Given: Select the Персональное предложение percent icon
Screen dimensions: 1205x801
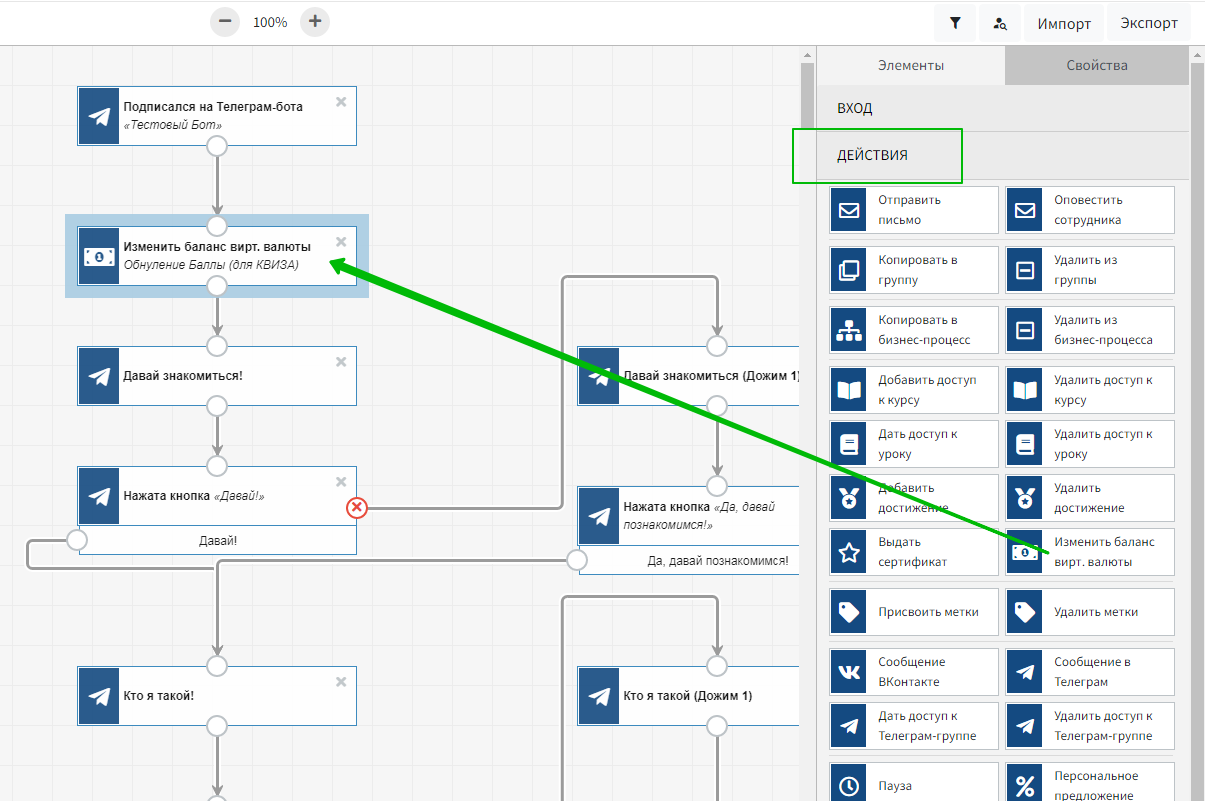Looking at the screenshot, I should 1025,786.
